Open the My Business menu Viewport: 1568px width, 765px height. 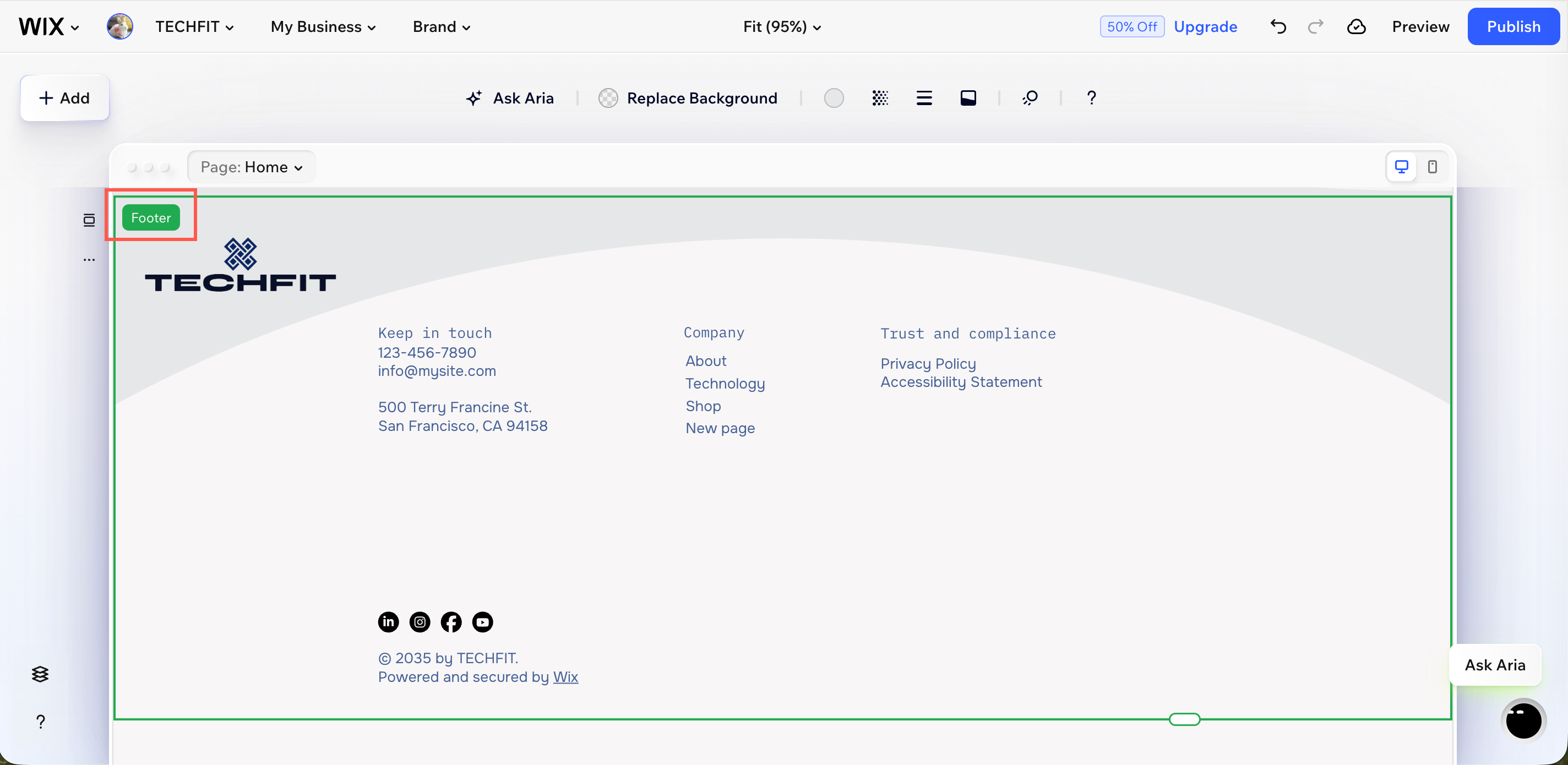323,27
